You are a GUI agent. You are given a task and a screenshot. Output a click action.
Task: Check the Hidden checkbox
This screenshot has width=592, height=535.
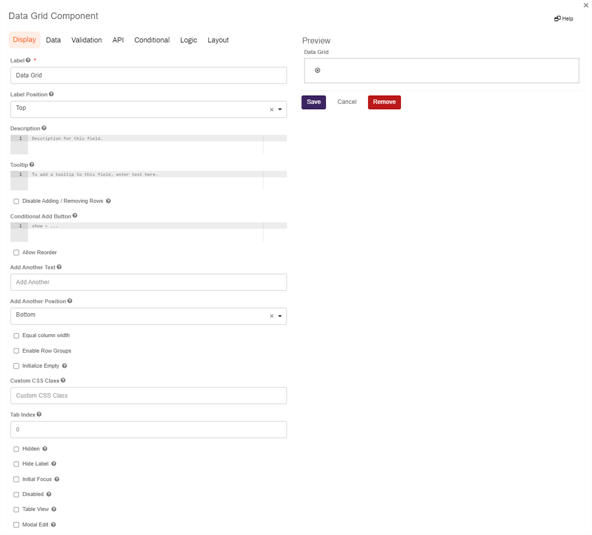(x=16, y=449)
